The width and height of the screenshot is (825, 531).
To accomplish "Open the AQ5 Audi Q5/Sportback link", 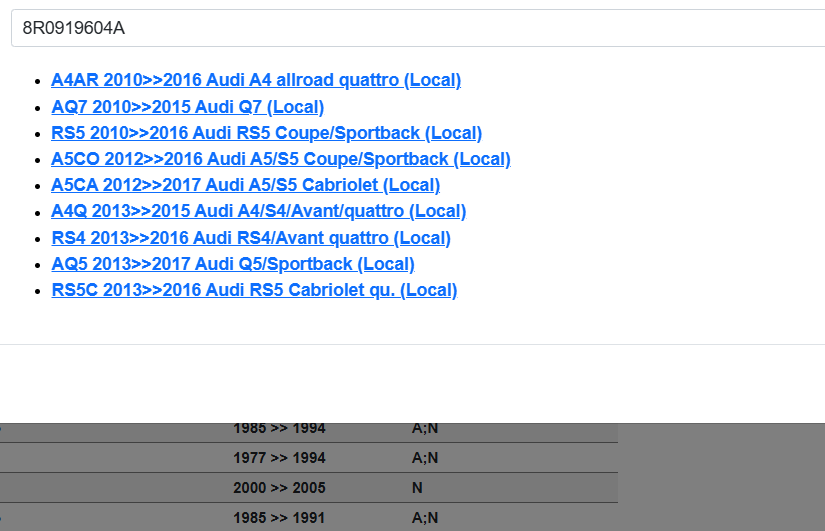I will (x=232, y=264).
